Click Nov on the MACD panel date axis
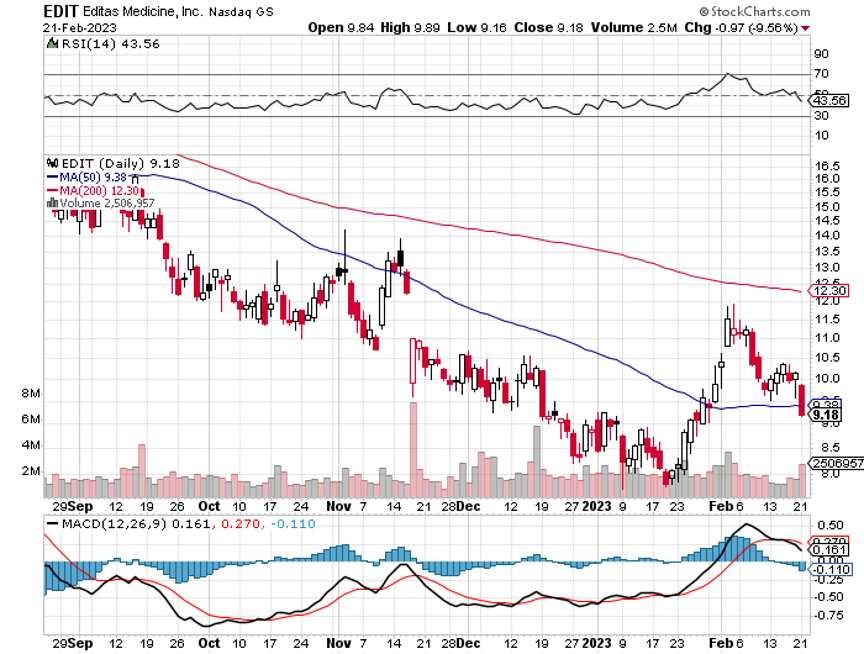Viewport: 864px width, 654px height. 338,643
